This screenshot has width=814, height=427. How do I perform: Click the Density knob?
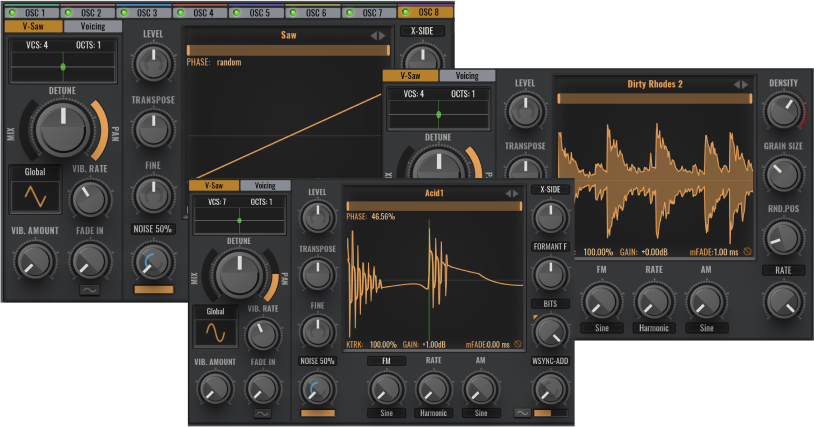coord(783,112)
